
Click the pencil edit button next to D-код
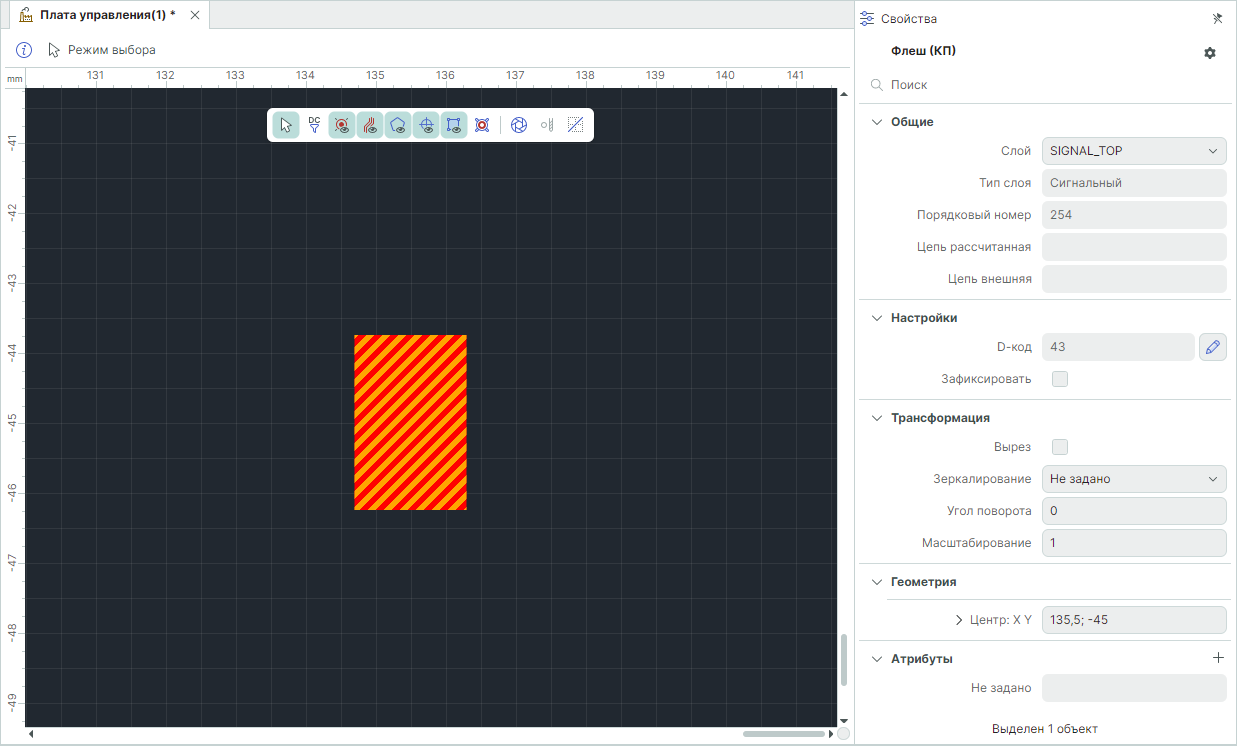click(1212, 347)
